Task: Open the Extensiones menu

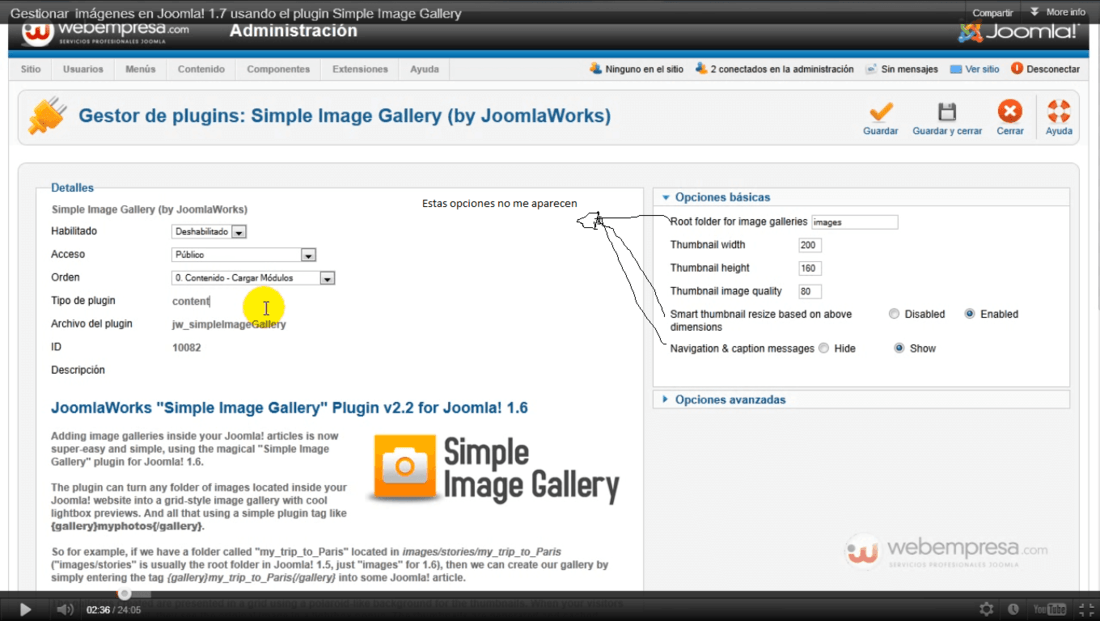Action: click(x=360, y=69)
